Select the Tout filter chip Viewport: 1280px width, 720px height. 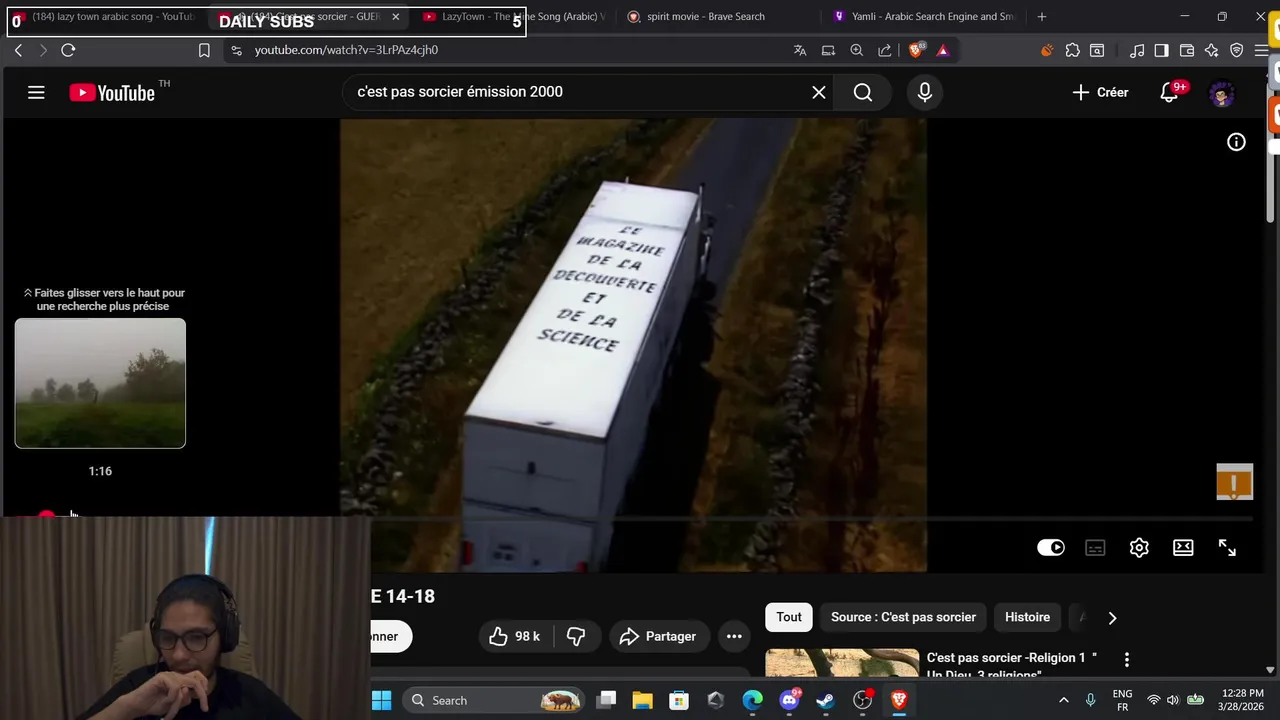789,617
